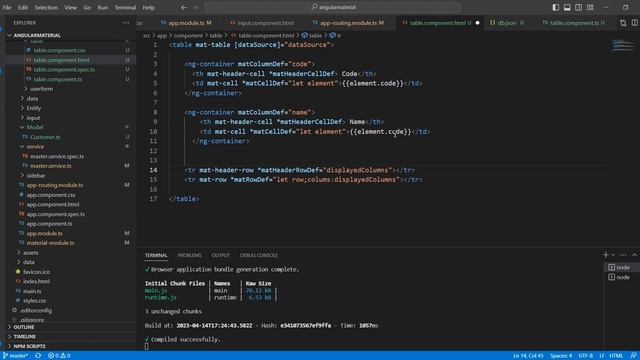Place cursor on line 14 code
This screenshot has height=360, width=640.
tap(300, 170)
